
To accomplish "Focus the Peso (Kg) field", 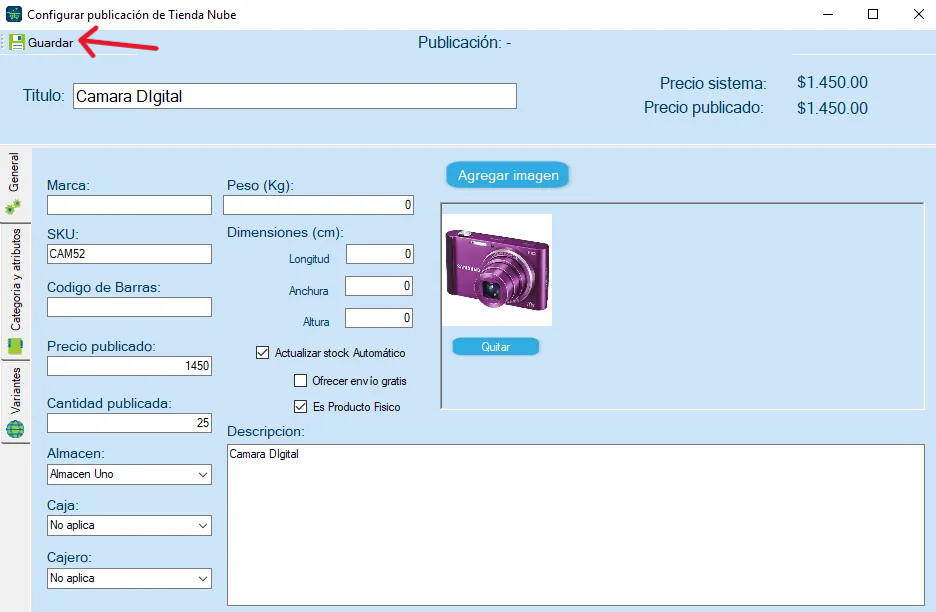I will (x=319, y=205).
